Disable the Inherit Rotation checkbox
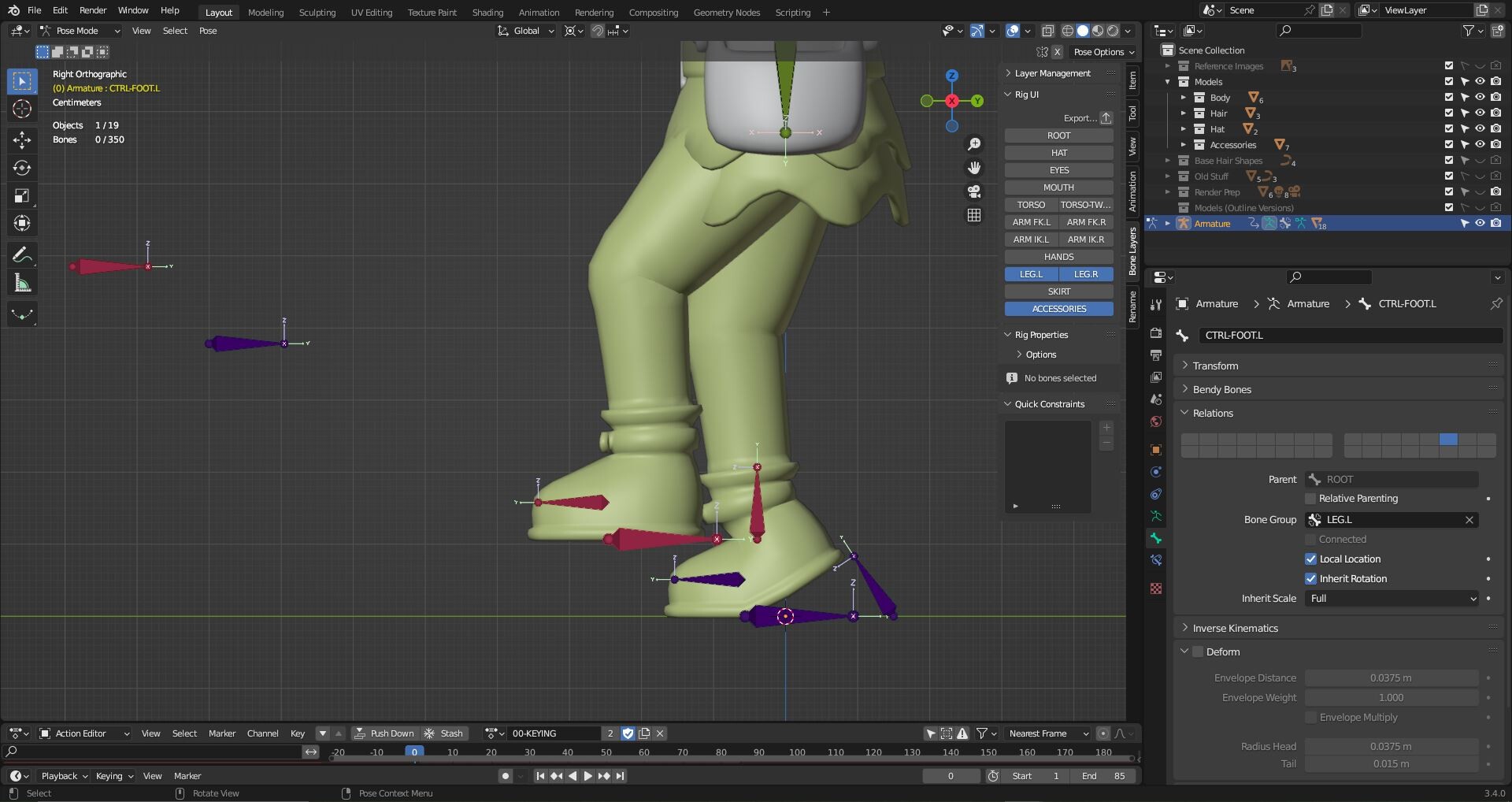Image resolution: width=1512 pixels, height=802 pixels. click(x=1311, y=578)
